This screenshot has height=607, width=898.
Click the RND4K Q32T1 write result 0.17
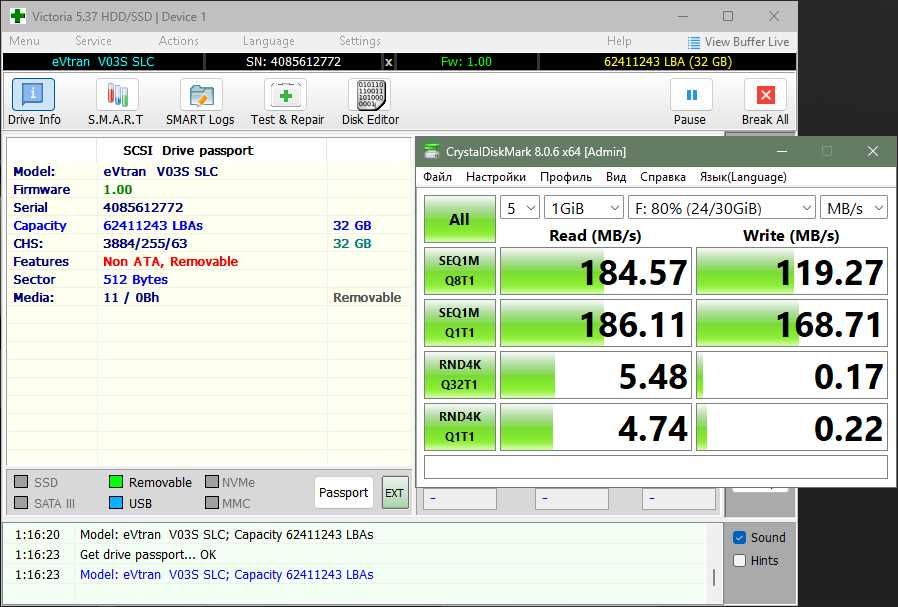tap(792, 375)
